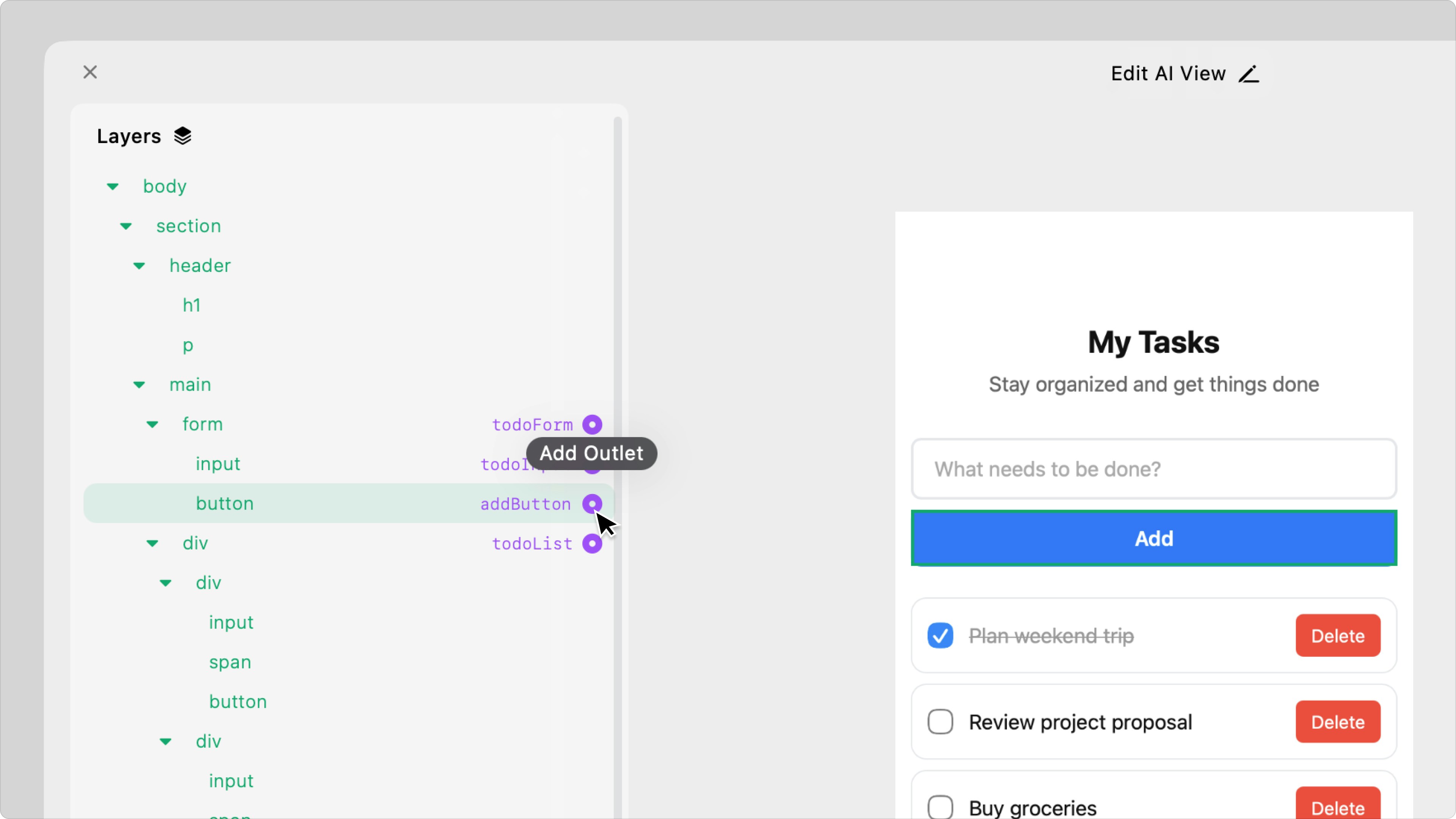Check the Buy groceries checkbox

940,806
